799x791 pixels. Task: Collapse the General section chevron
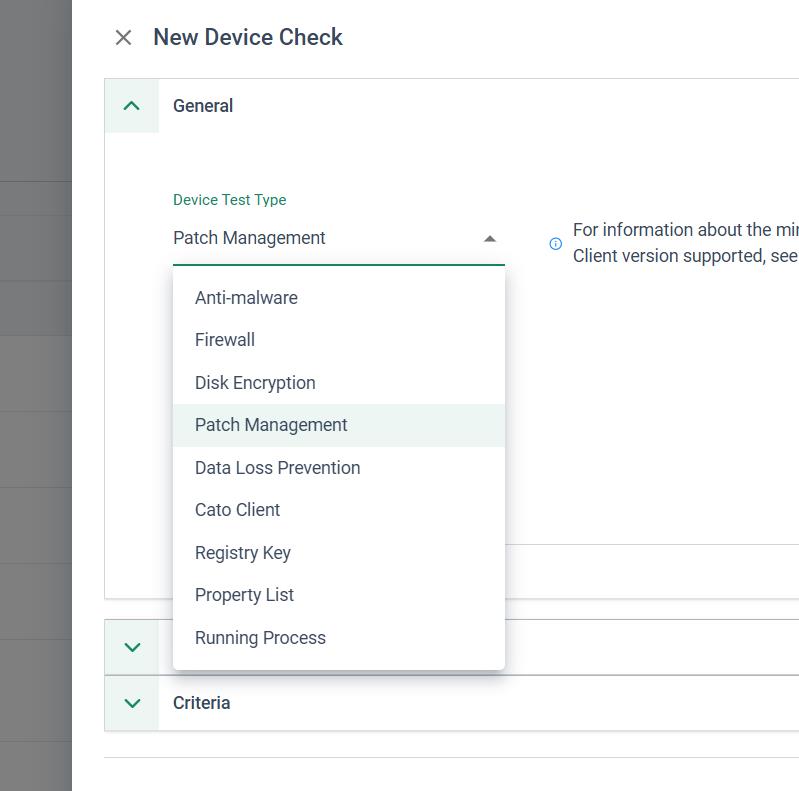pyautogui.click(x=132, y=106)
